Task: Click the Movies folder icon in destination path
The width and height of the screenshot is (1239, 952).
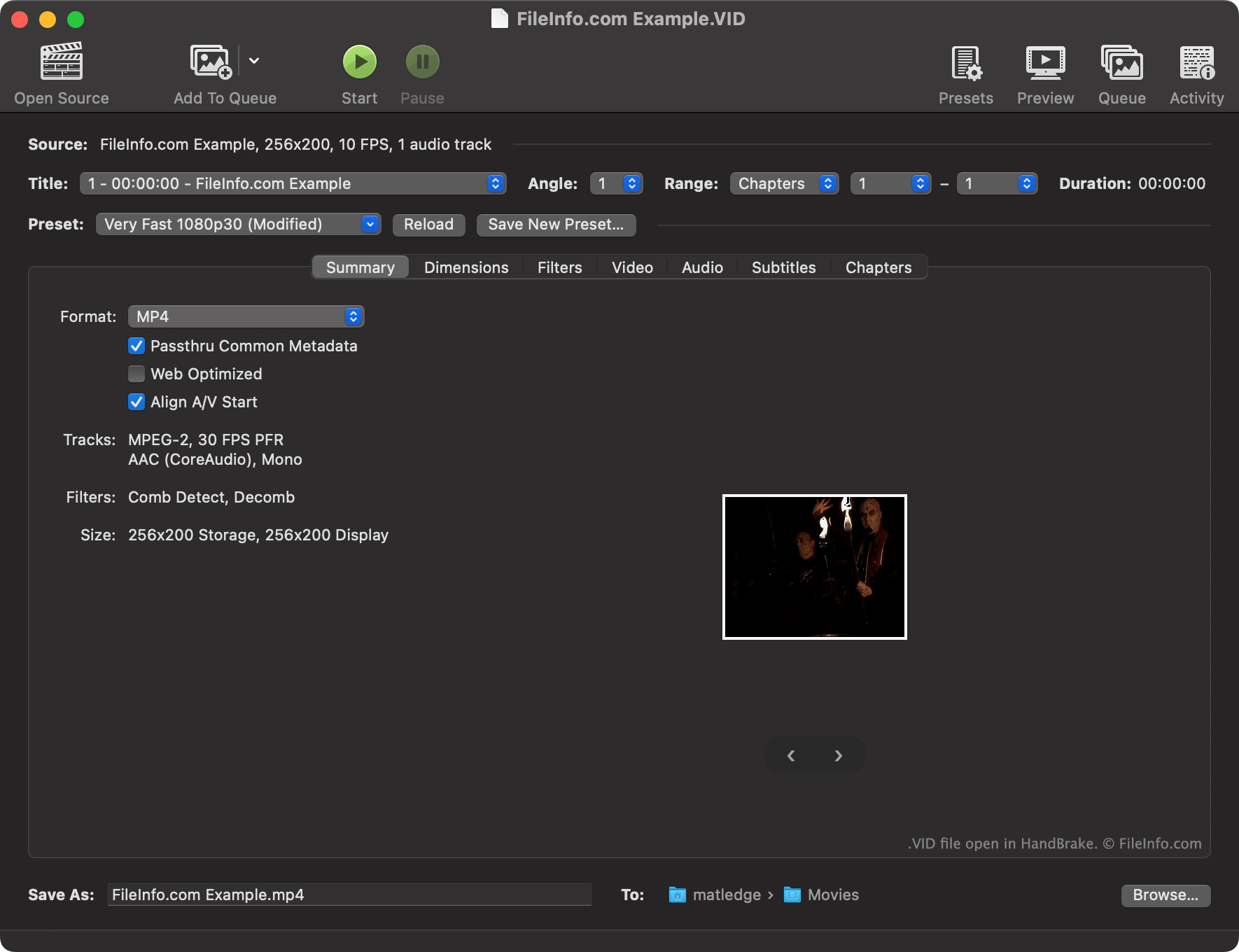Action: (x=792, y=895)
